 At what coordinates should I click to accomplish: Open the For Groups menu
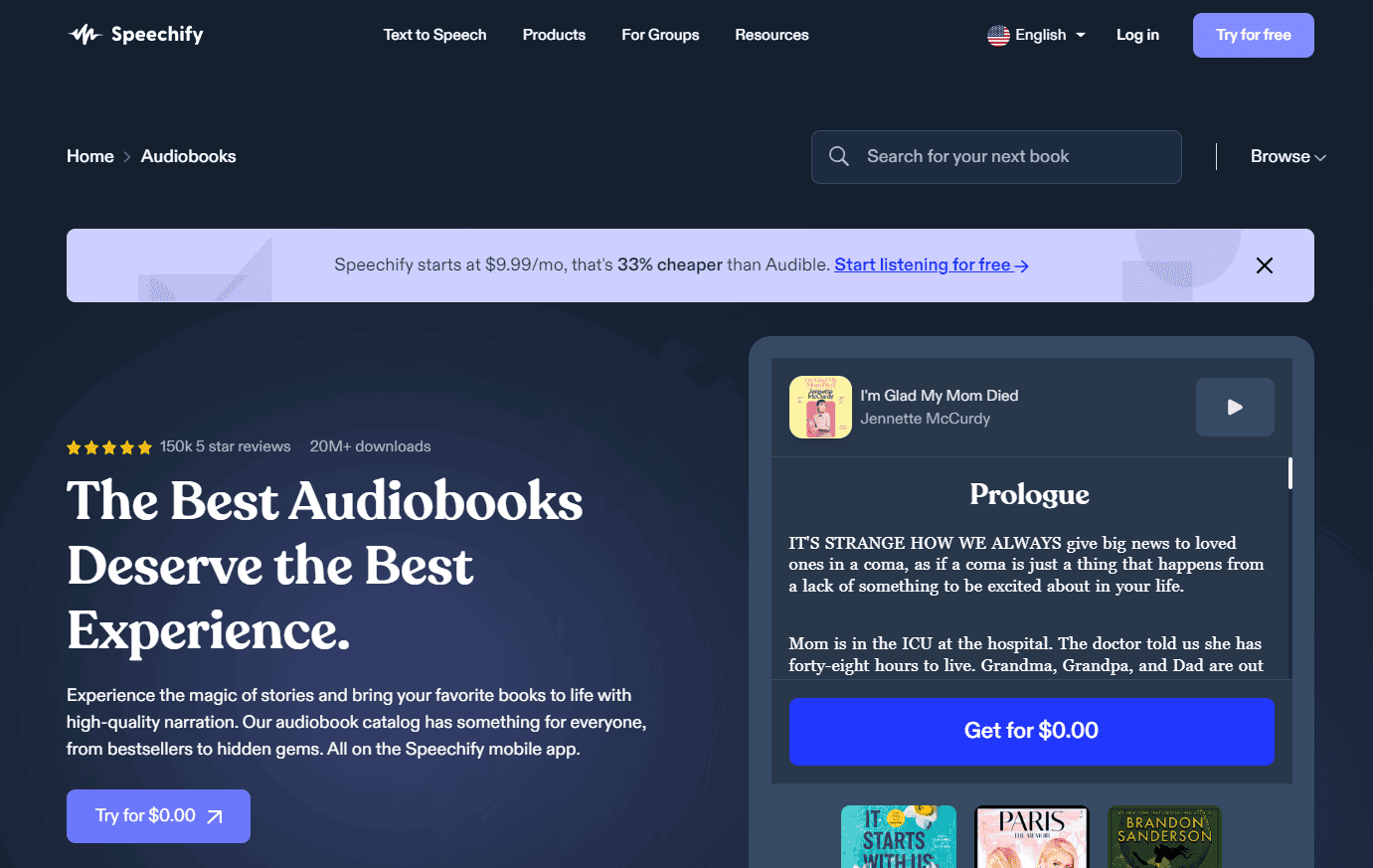coord(660,35)
